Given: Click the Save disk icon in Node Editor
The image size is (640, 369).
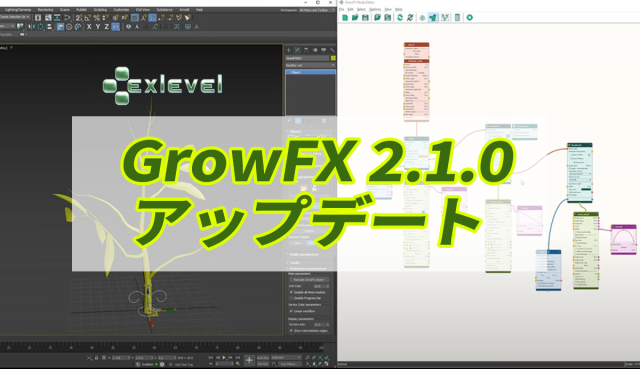Looking at the screenshot, I should tap(365, 18).
